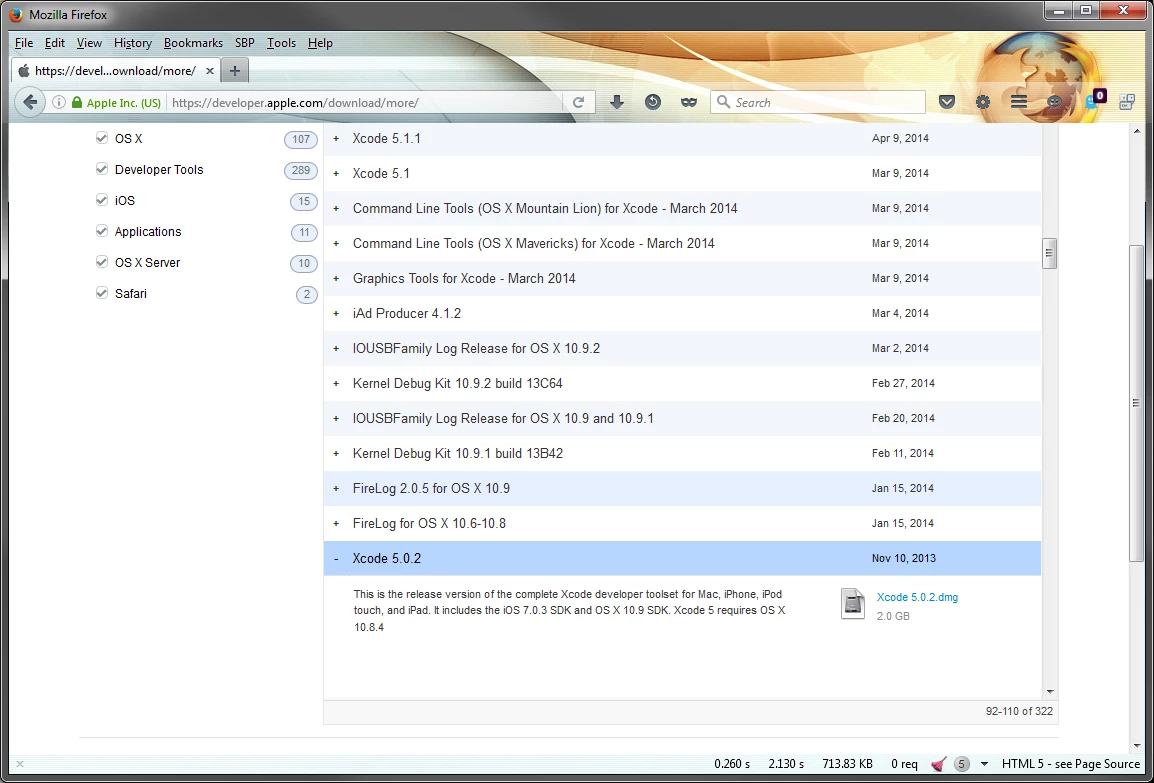This screenshot has width=1154, height=783.
Task: Click the green padlock Apple Inc. (US) badge
Action: (116, 103)
